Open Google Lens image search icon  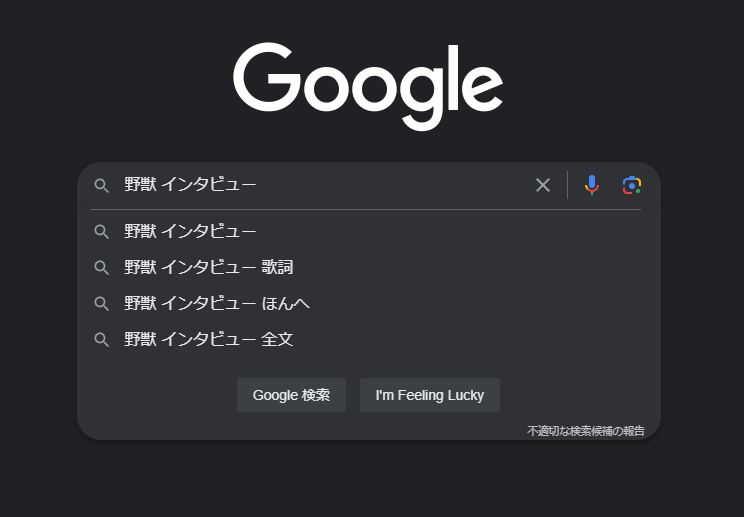click(x=632, y=185)
